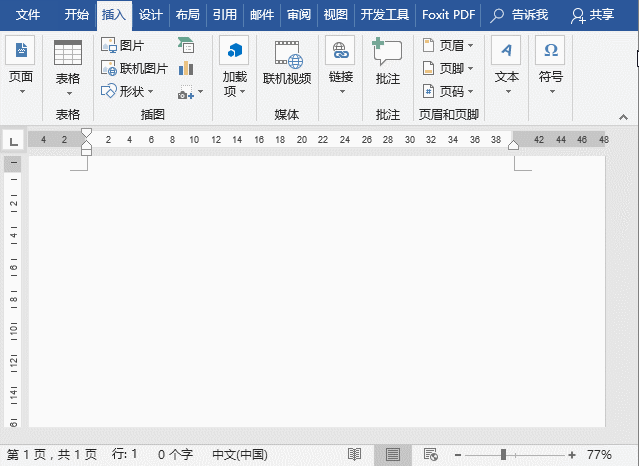Click the 77% zoom level

600,454
